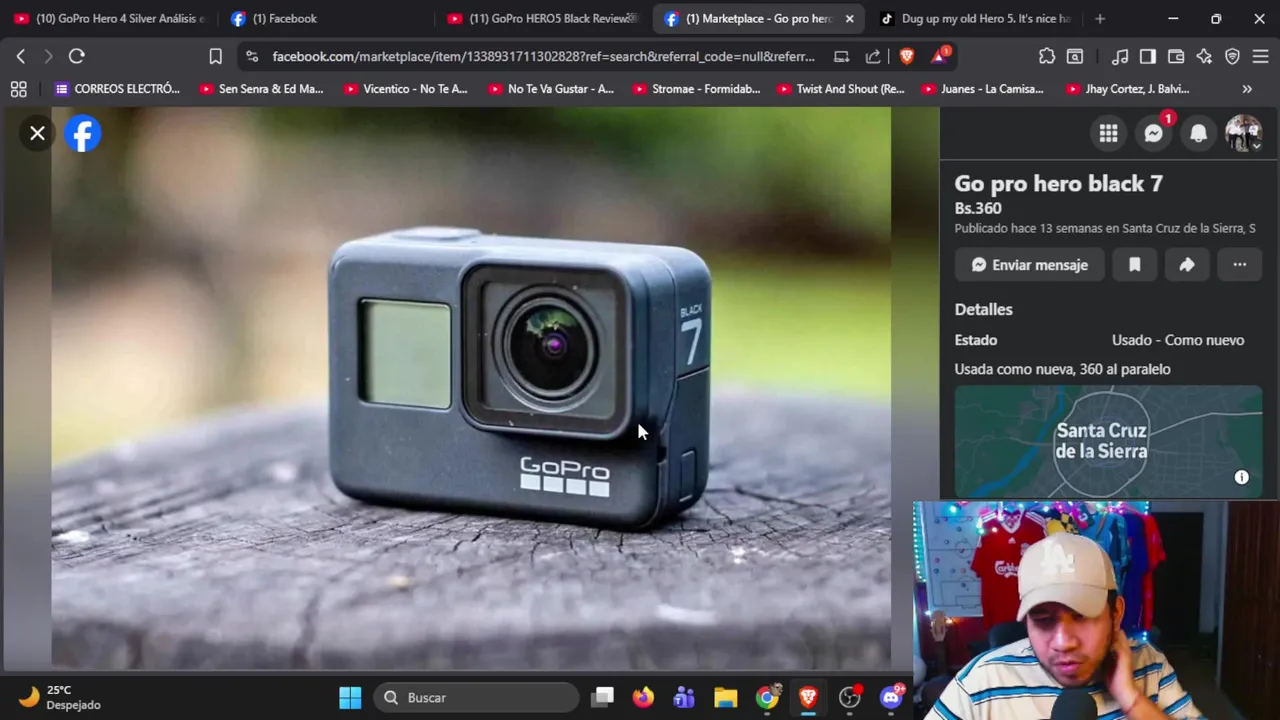Open the Facebook menu grid
This screenshot has height=720, width=1280.
coord(1108,133)
